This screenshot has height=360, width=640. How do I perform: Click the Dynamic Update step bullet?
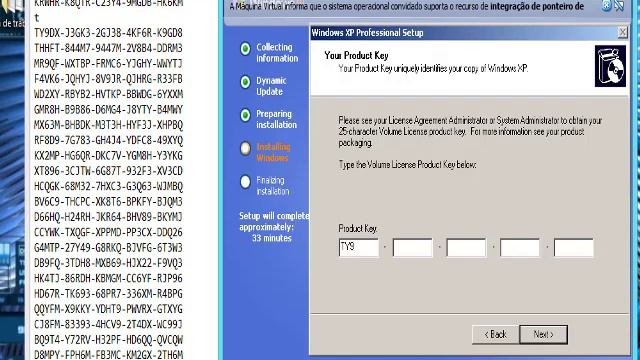click(245, 82)
